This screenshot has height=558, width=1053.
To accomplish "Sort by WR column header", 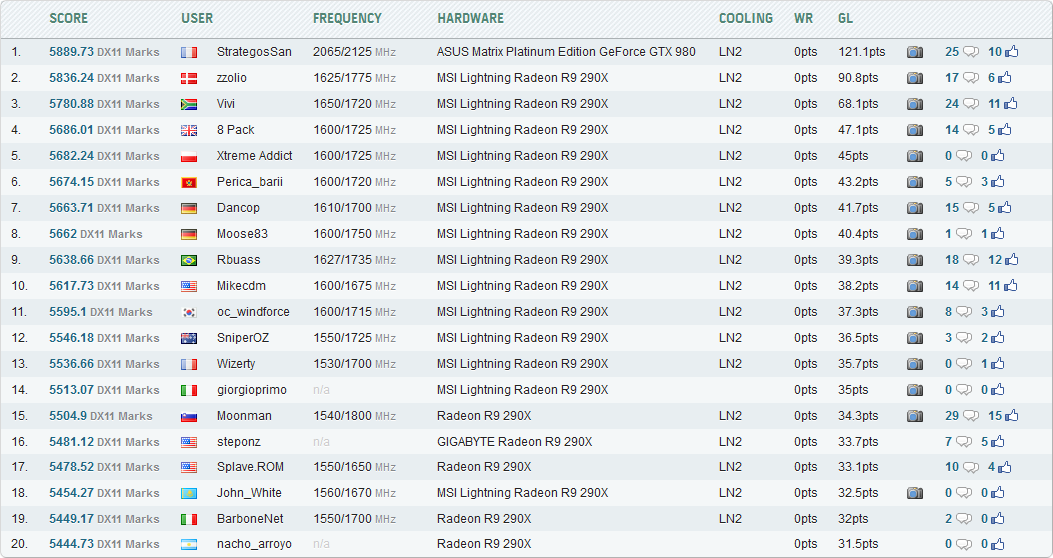I will pyautogui.click(x=803, y=18).
